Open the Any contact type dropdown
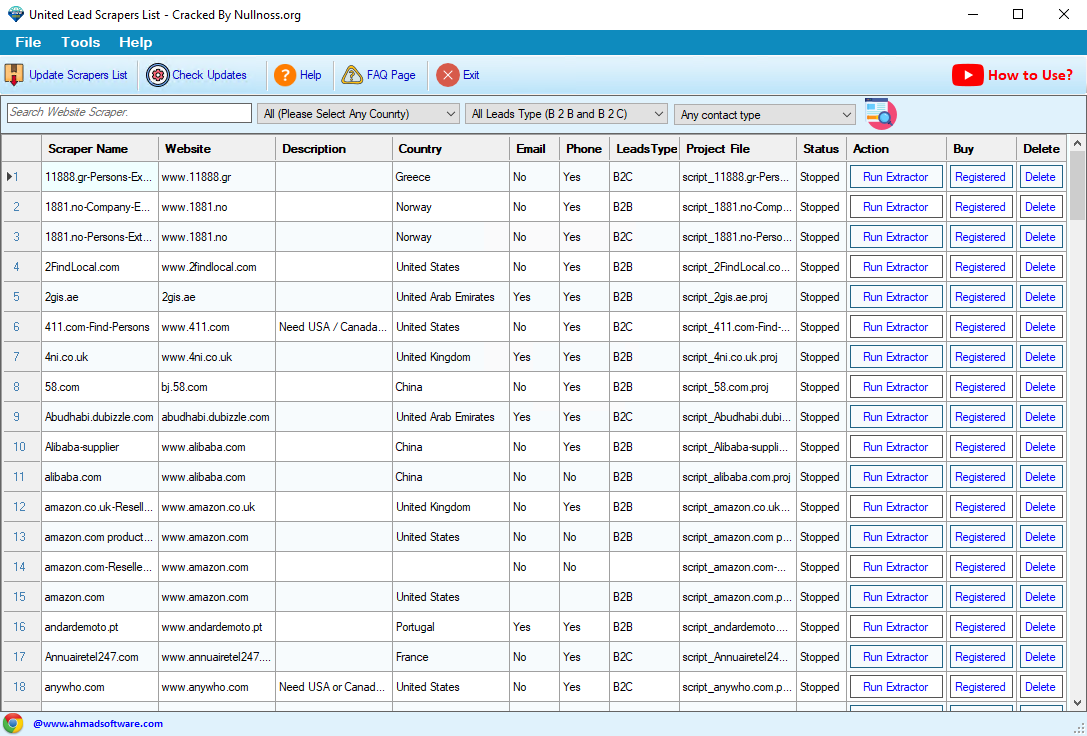This screenshot has height=736, width=1087. pyautogui.click(x=765, y=114)
